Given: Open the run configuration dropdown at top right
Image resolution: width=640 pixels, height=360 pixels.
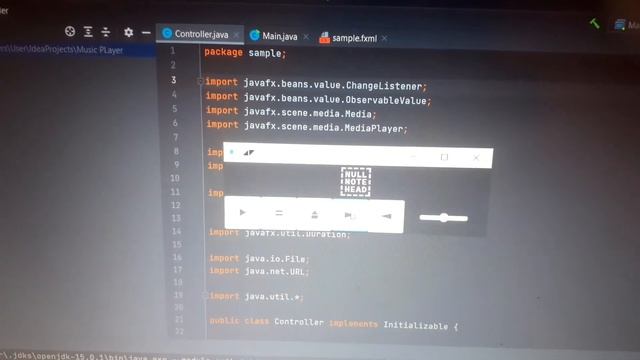Looking at the screenshot, I should click(627, 25).
